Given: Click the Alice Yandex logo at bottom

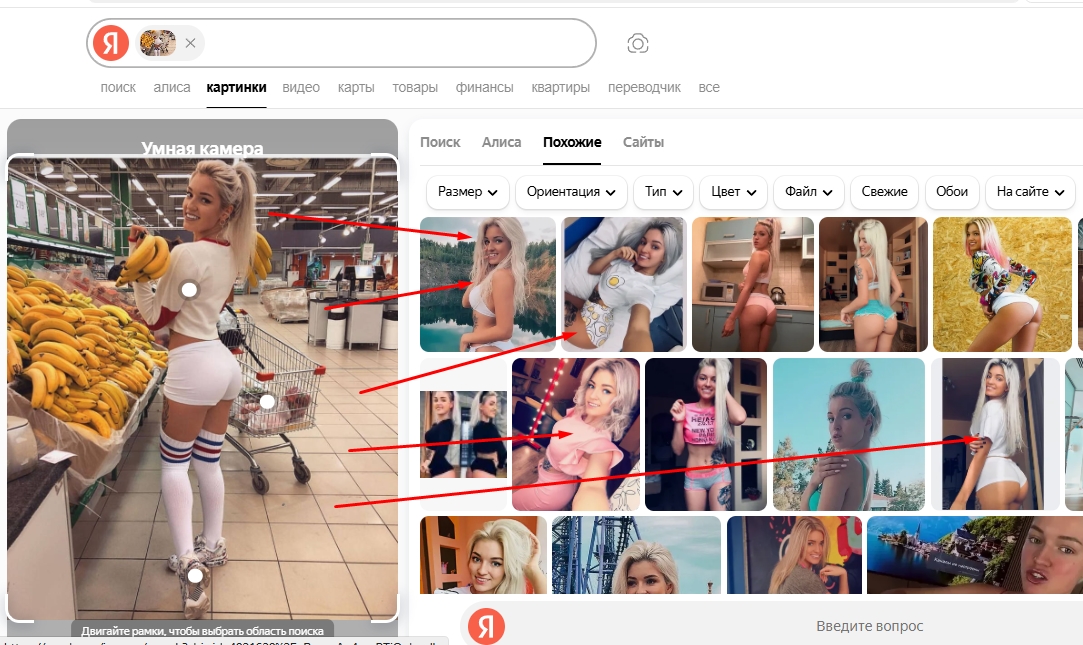Looking at the screenshot, I should (x=486, y=626).
